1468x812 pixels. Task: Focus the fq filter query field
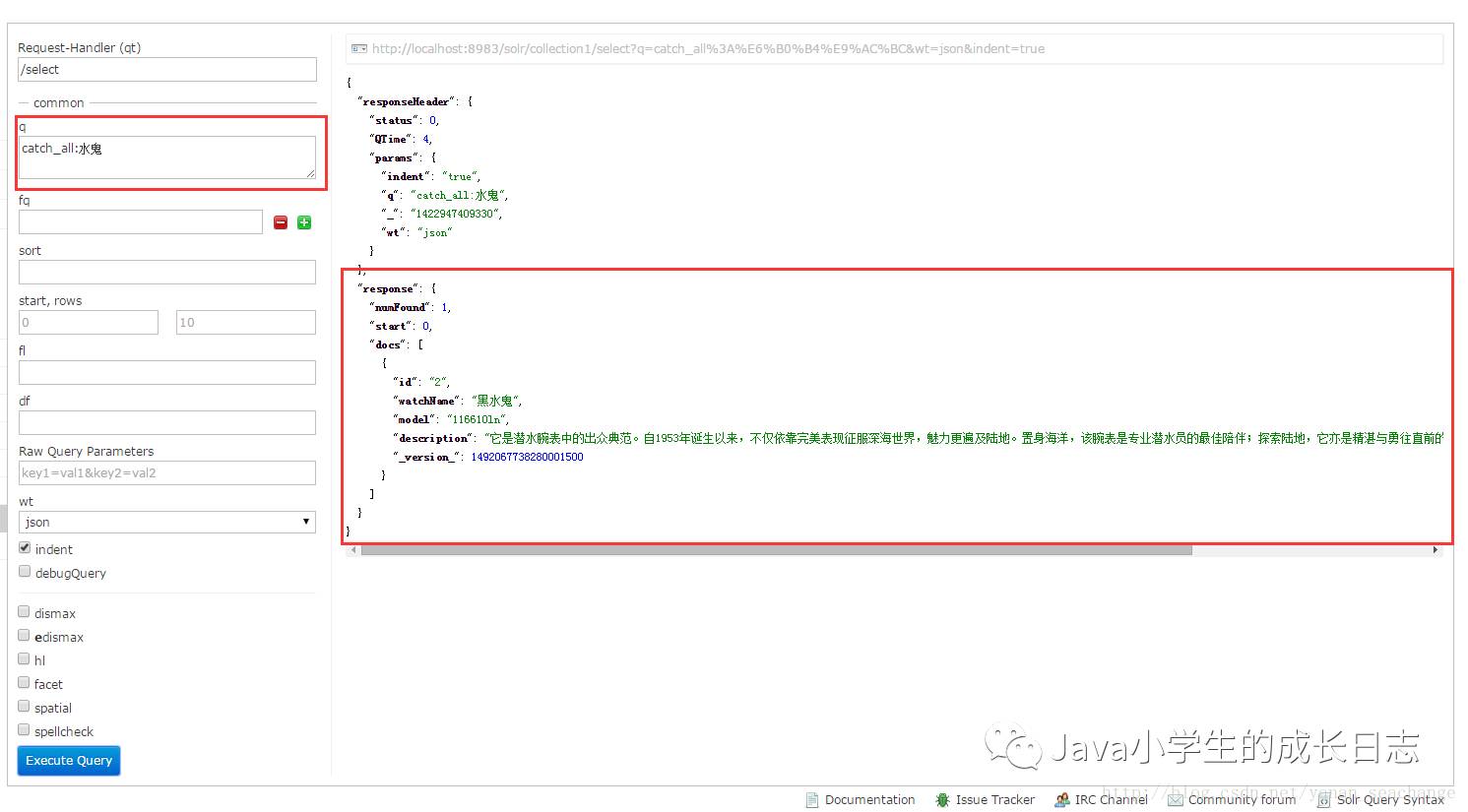pos(141,221)
